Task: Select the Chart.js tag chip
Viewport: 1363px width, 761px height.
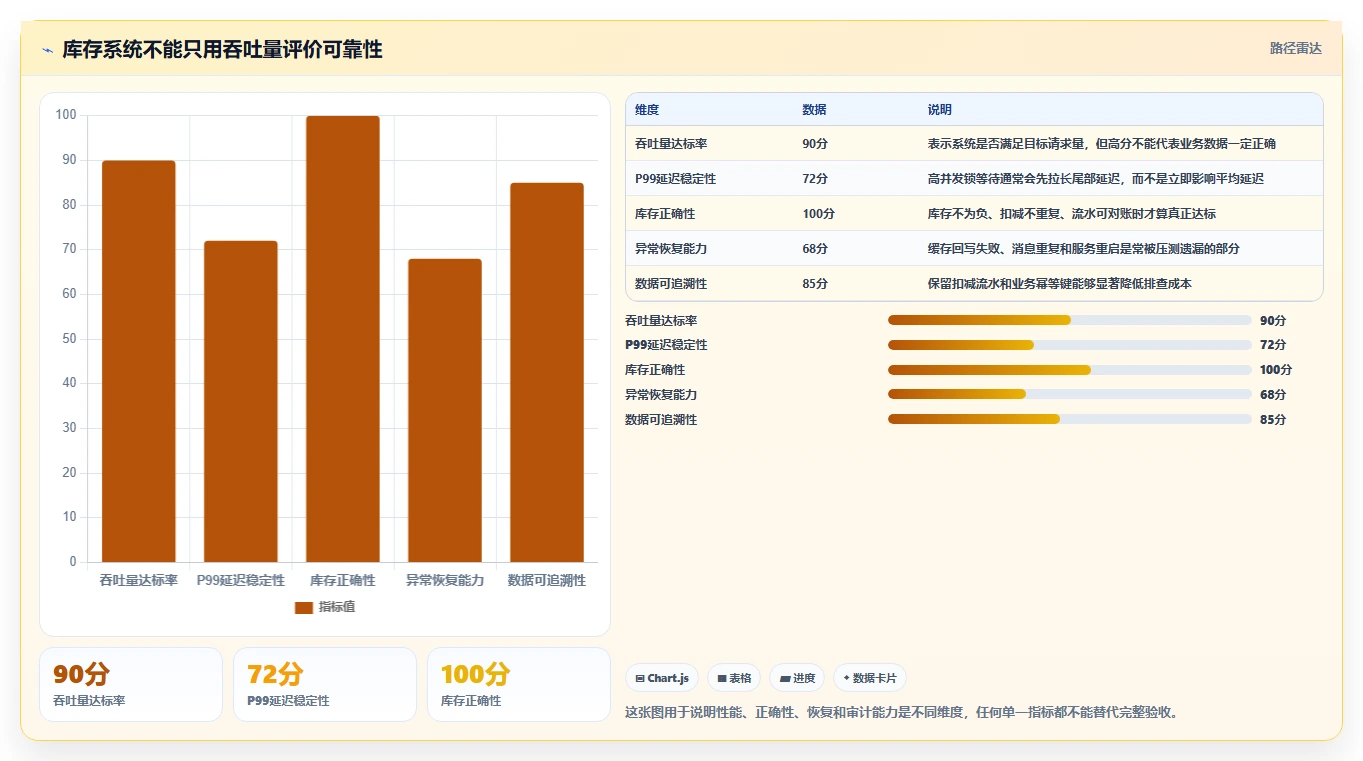Action: pos(662,678)
